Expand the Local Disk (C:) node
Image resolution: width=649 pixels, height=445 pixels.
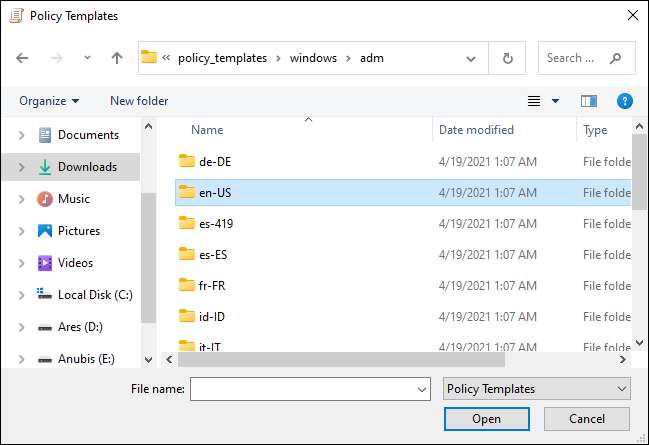22,295
